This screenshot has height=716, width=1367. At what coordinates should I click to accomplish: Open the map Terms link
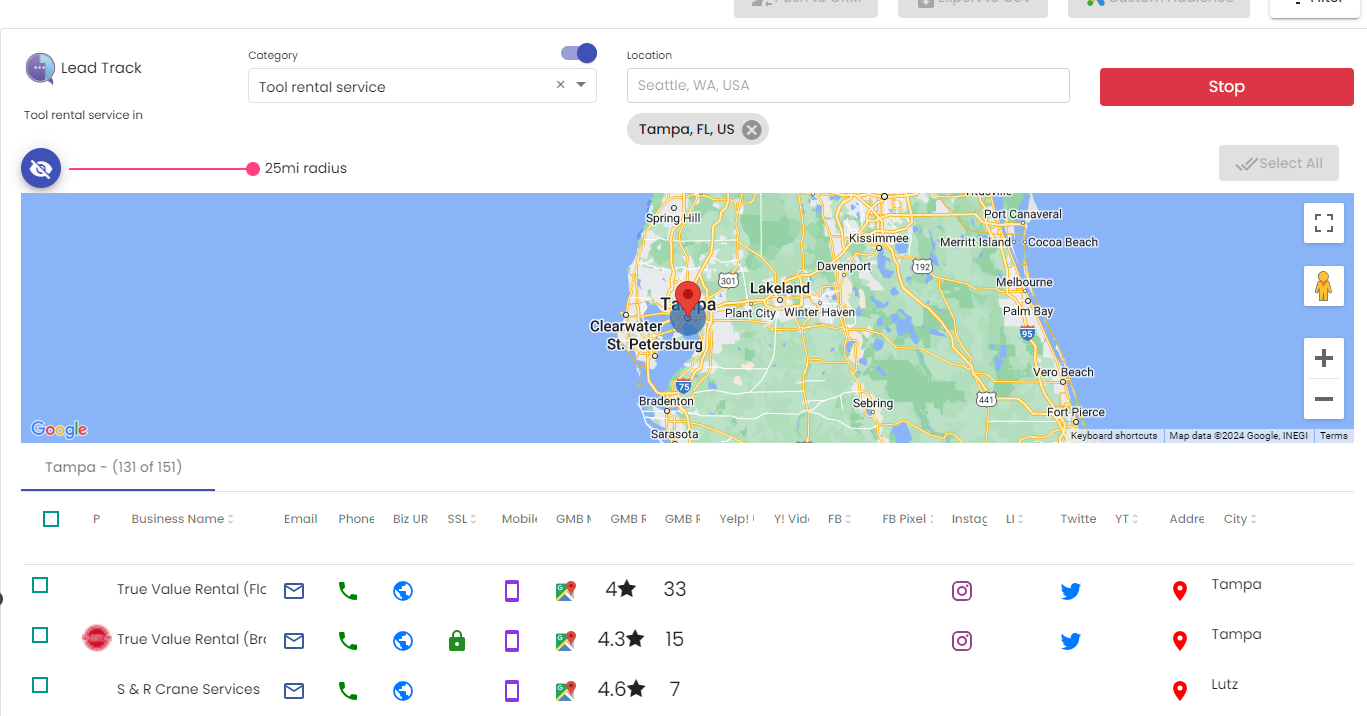[x=1334, y=436]
